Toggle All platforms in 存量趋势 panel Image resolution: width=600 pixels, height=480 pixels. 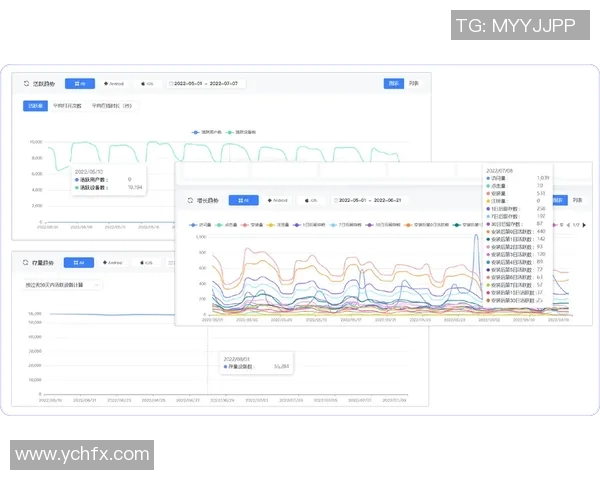coord(80,264)
